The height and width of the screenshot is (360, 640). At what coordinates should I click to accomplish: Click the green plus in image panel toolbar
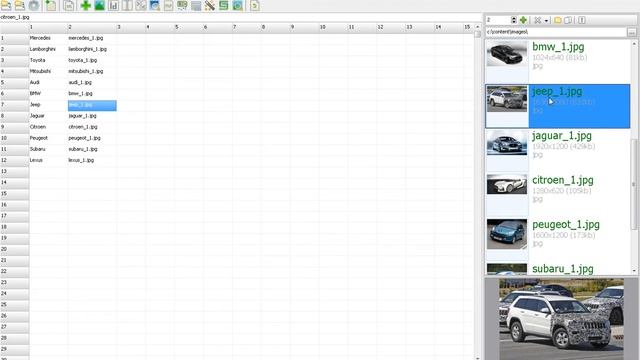[x=523, y=20]
